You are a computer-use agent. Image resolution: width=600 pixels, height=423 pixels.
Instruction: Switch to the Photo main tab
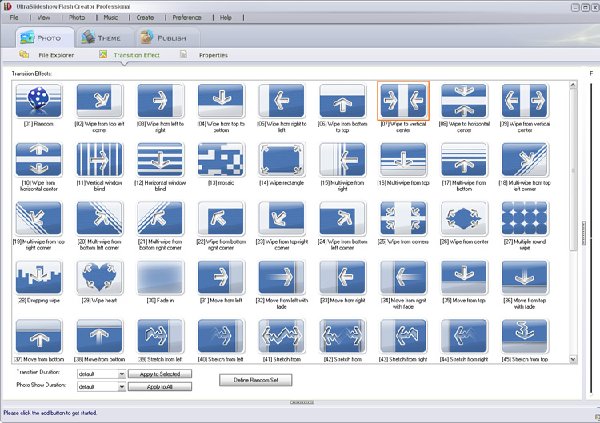pos(45,38)
